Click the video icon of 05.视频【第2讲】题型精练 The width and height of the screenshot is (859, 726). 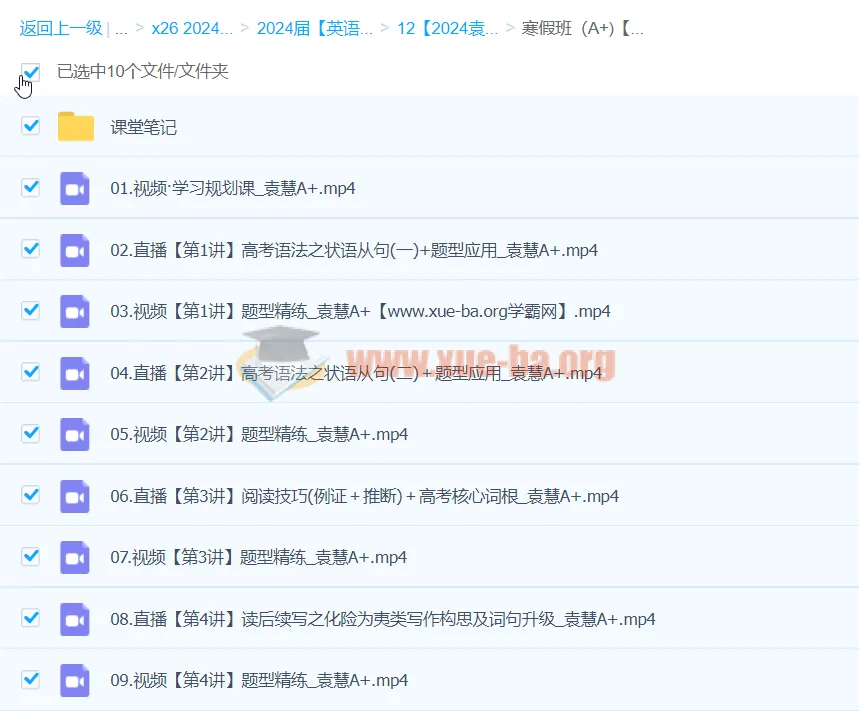[74, 434]
